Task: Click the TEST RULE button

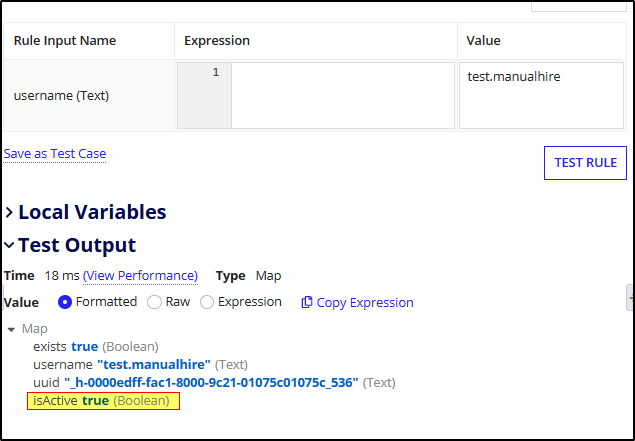Action: [x=585, y=162]
